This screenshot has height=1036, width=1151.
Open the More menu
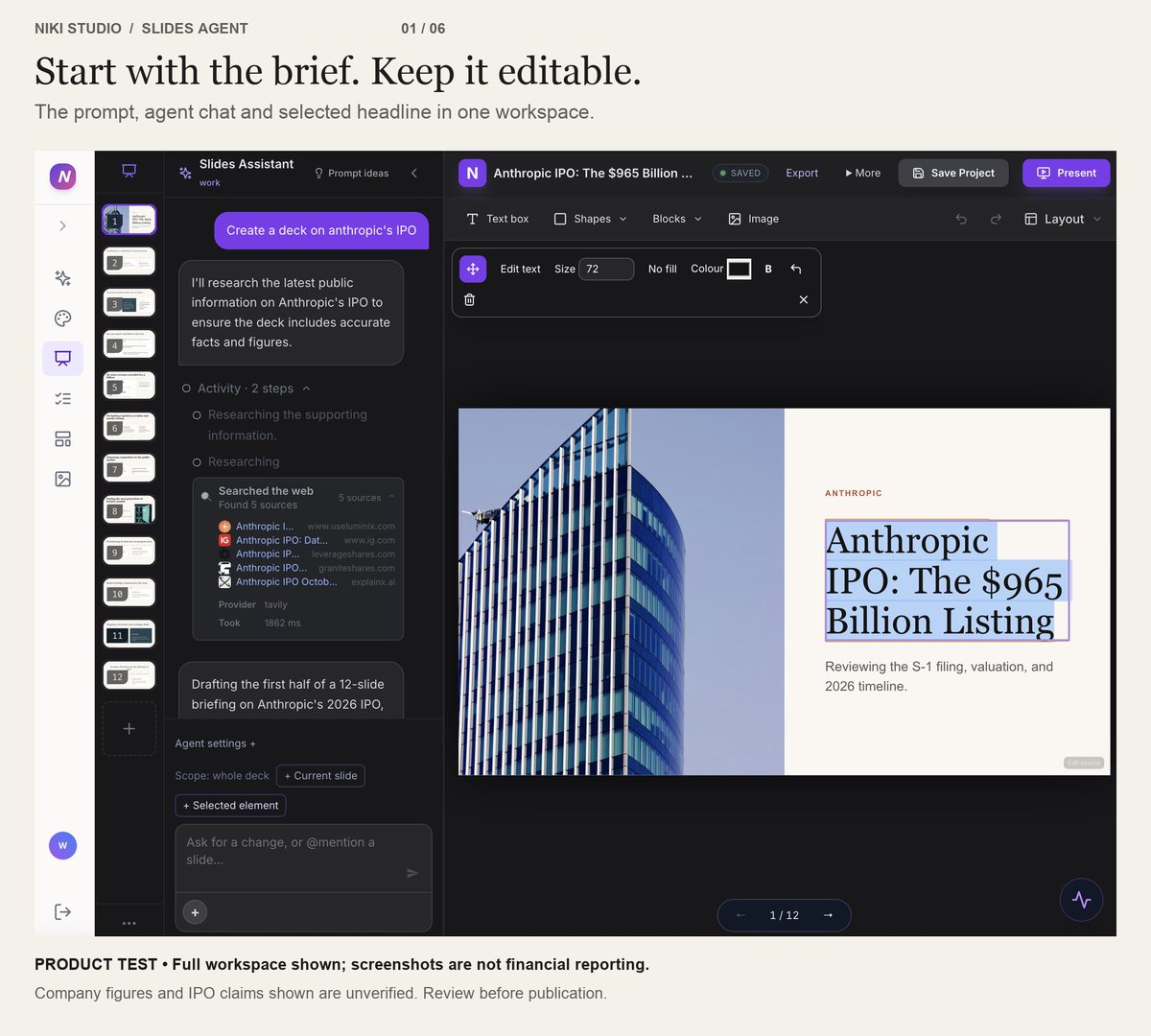pos(862,174)
